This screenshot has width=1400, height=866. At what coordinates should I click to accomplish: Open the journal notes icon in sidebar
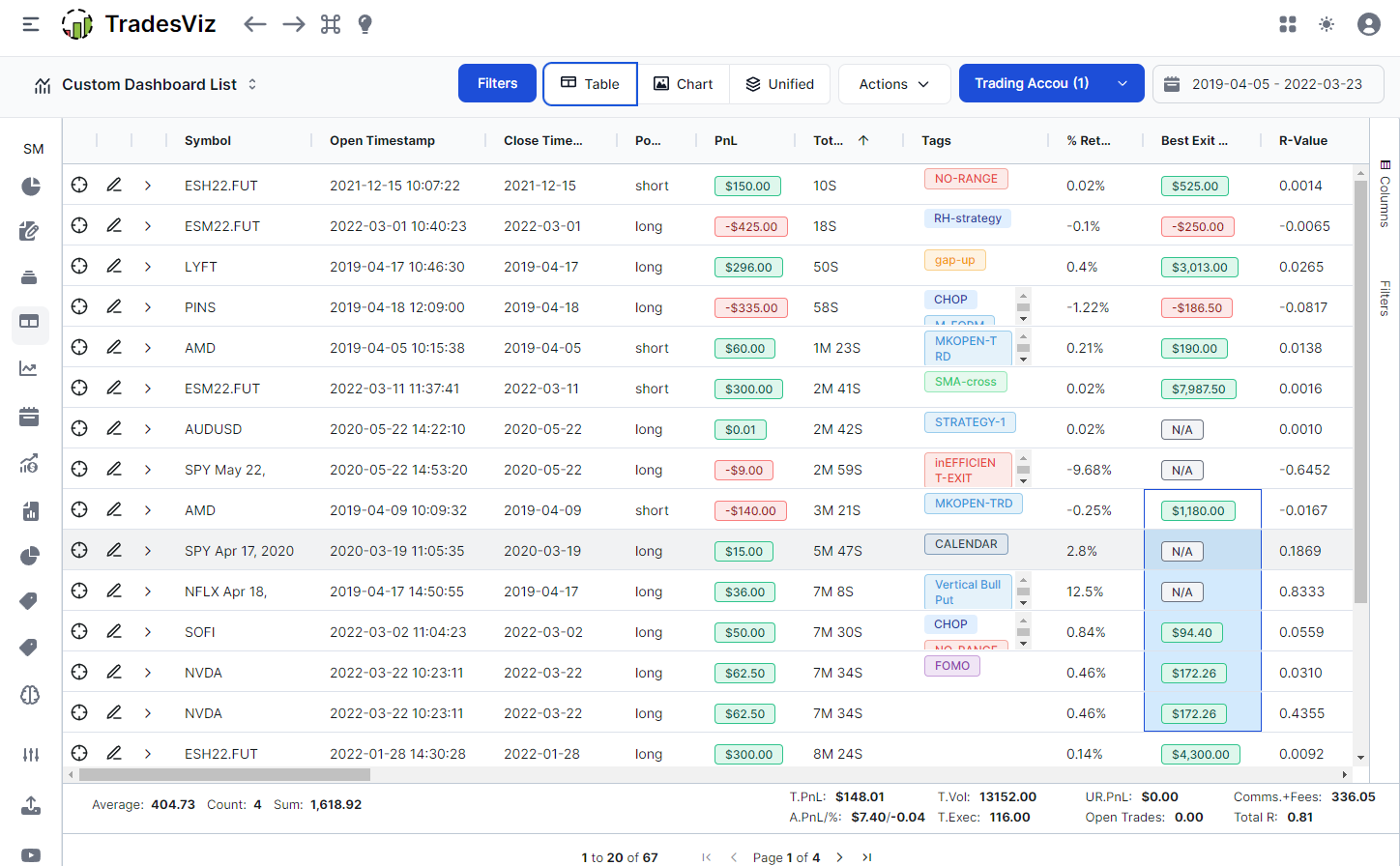[x=30, y=231]
